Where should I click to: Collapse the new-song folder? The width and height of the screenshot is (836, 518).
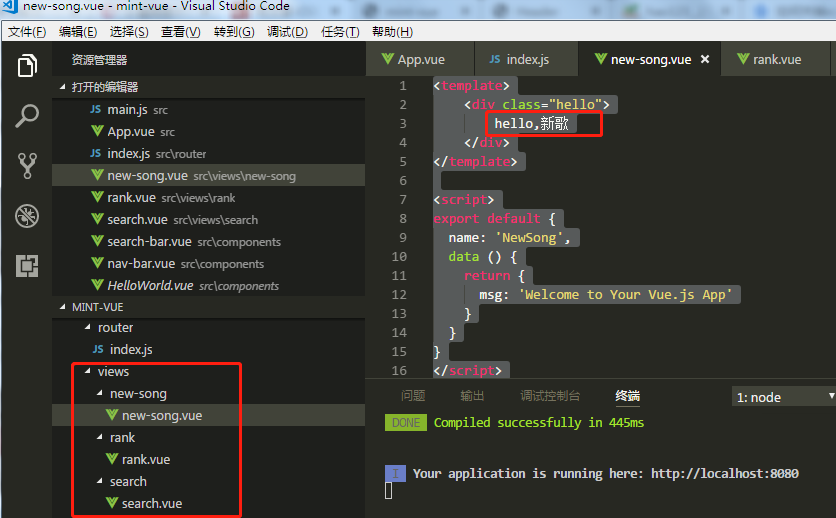point(100,393)
